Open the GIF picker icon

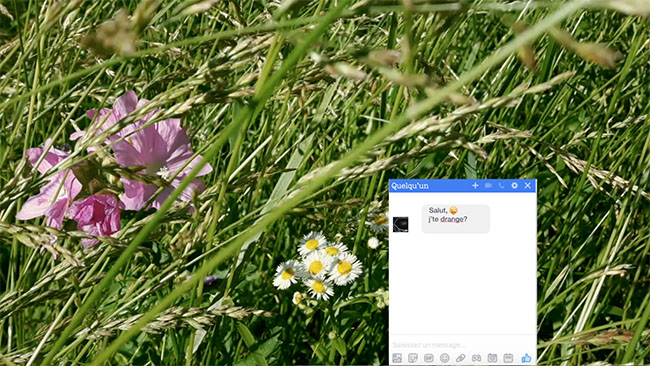[x=429, y=358]
